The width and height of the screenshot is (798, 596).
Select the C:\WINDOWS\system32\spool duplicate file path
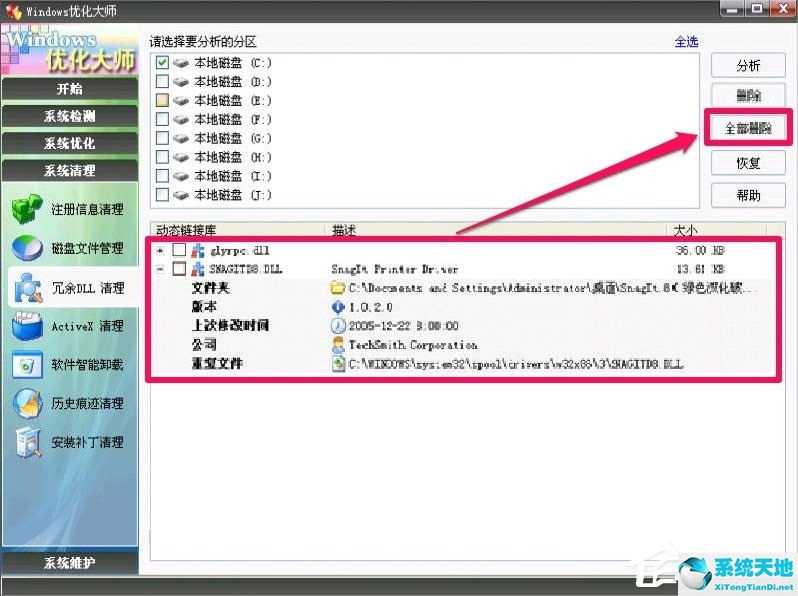(x=516, y=364)
